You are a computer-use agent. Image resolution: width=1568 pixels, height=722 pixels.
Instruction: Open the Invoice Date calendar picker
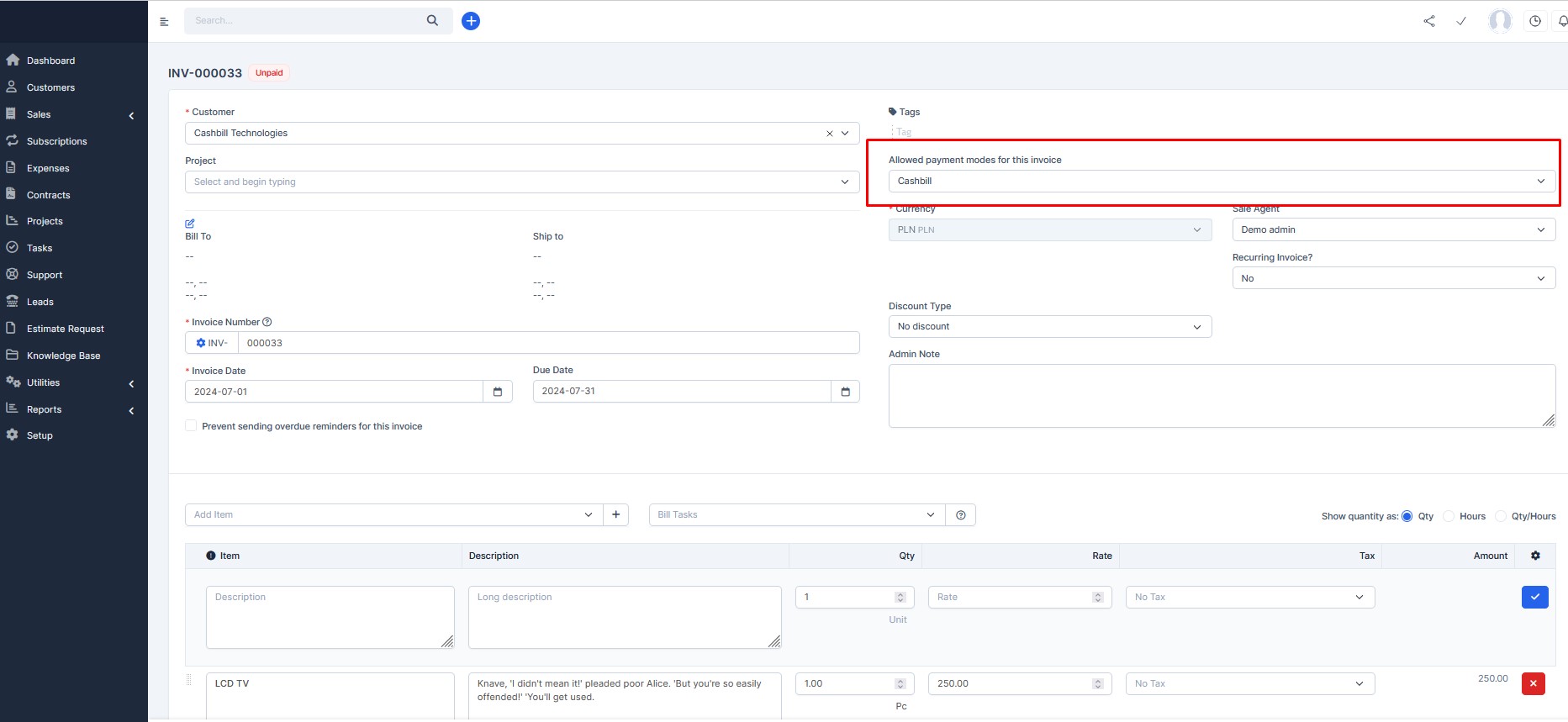click(x=498, y=392)
